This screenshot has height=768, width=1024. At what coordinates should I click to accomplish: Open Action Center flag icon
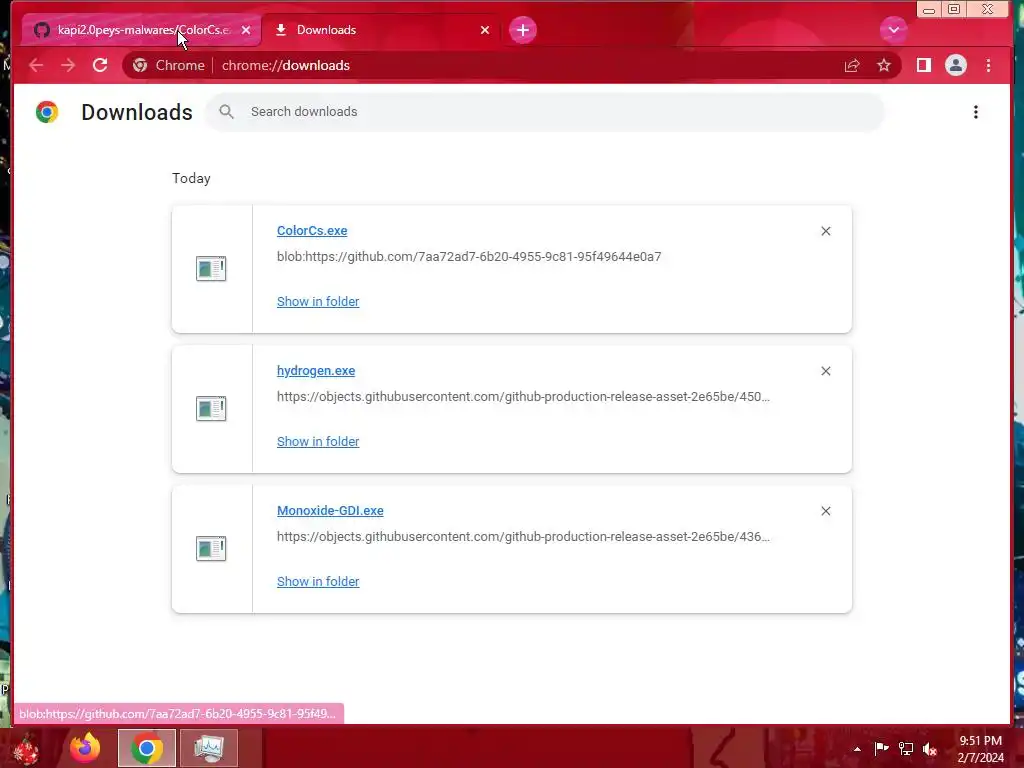(x=882, y=748)
